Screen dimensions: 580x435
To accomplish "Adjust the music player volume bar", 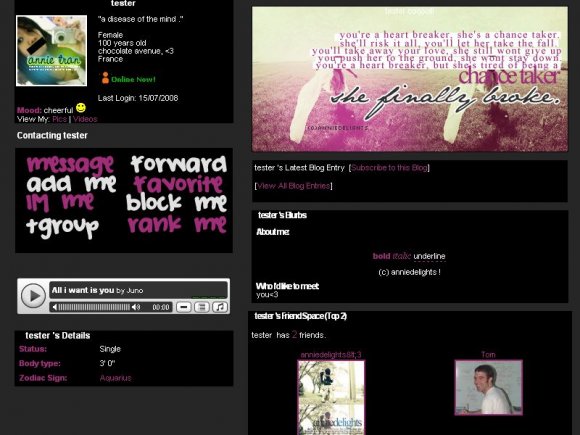I will point(94,307).
